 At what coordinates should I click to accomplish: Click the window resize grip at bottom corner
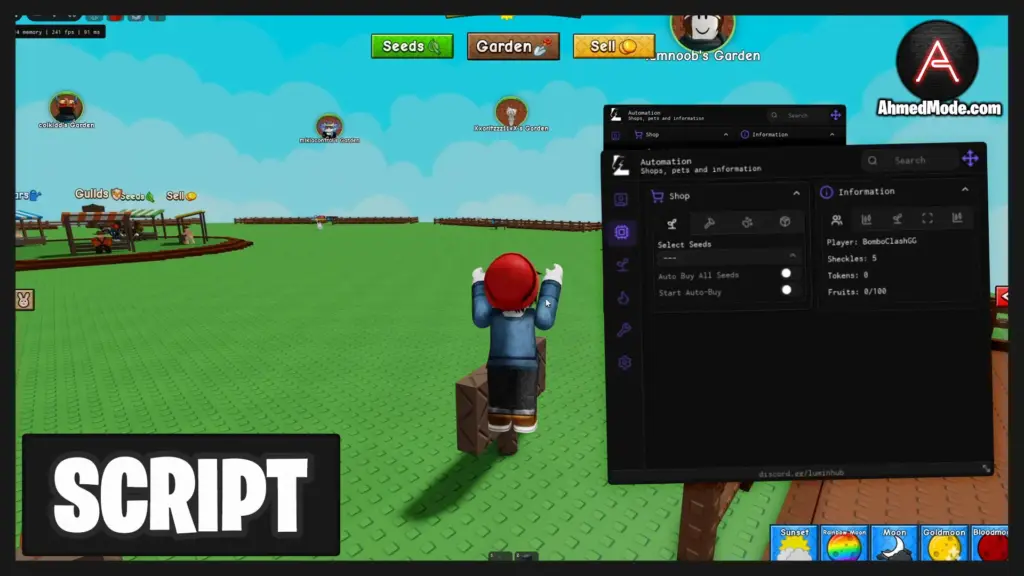986,469
